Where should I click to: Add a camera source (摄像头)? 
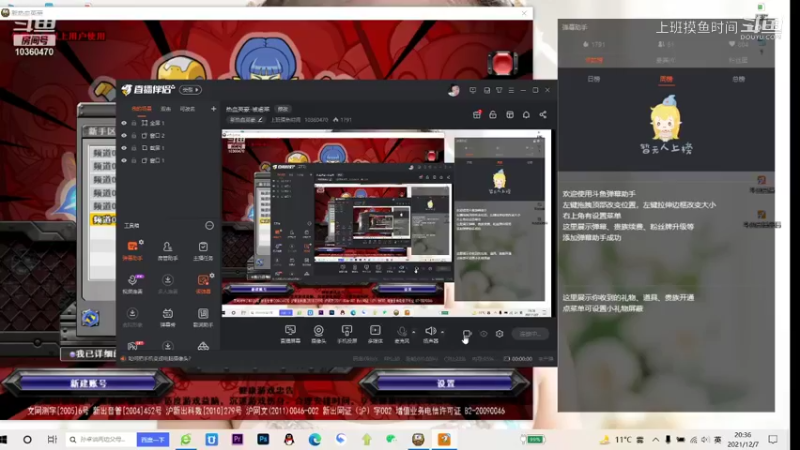coord(318,334)
